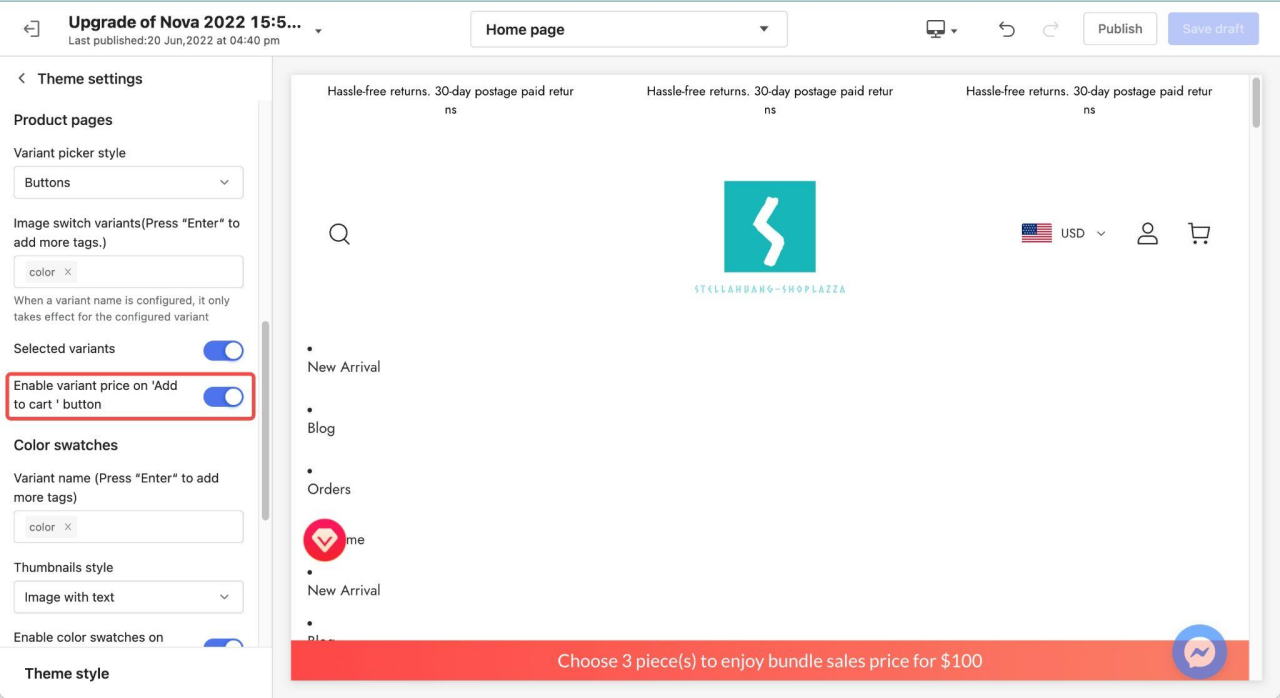
Task: Open the Home page selector dropdown
Action: coord(629,29)
